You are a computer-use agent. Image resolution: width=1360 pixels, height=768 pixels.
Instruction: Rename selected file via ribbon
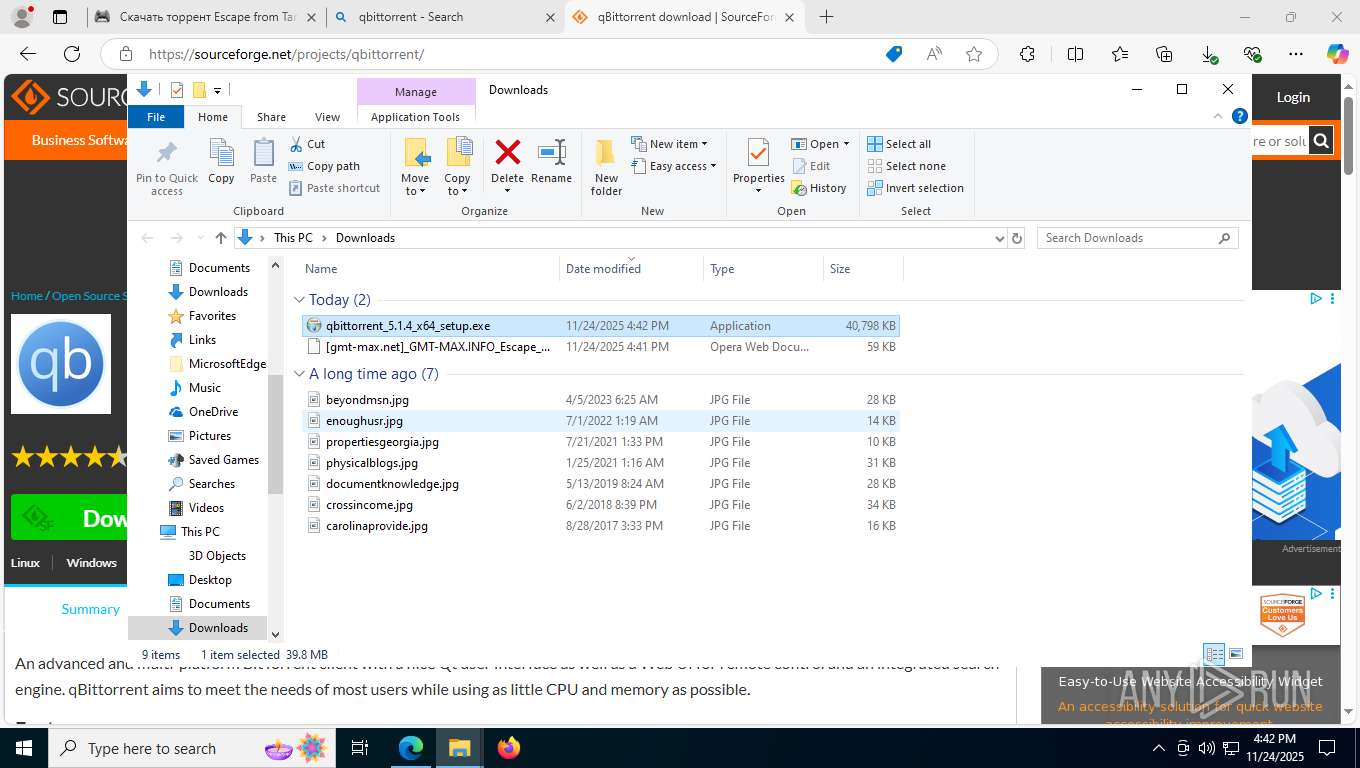coord(551,162)
